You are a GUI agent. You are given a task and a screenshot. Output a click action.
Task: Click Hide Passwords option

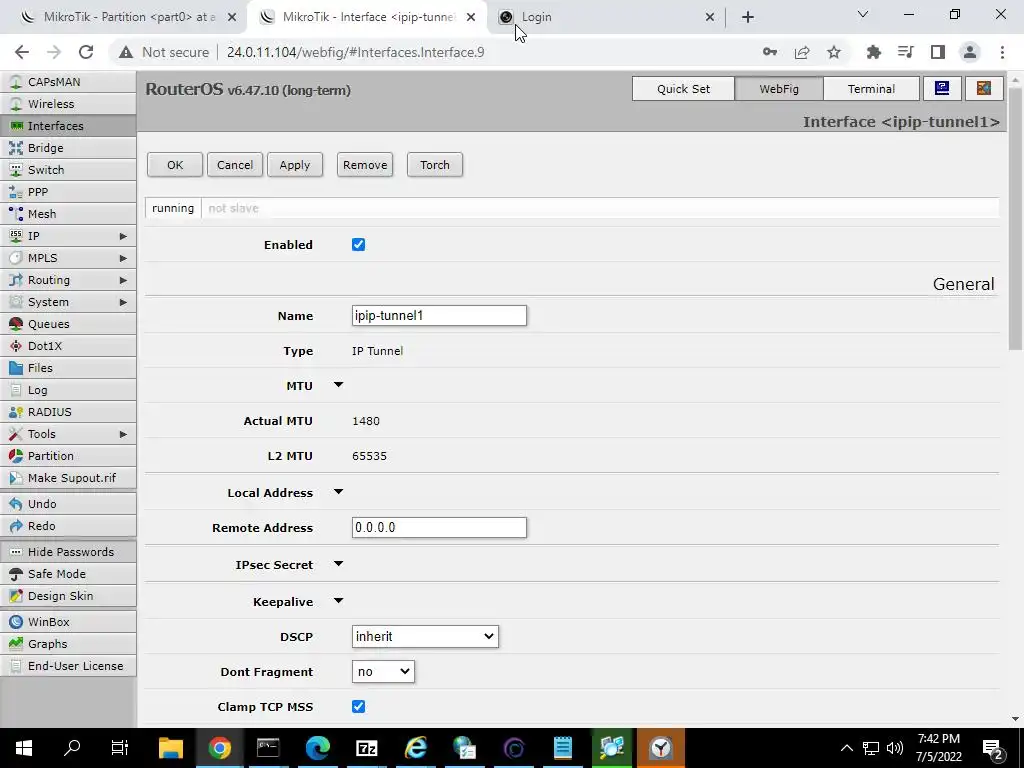point(68,552)
